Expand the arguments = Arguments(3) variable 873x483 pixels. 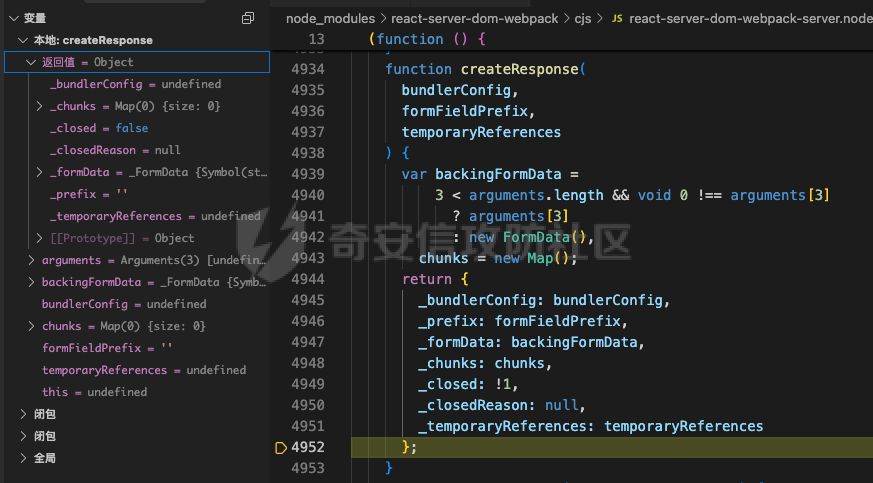tap(31, 260)
